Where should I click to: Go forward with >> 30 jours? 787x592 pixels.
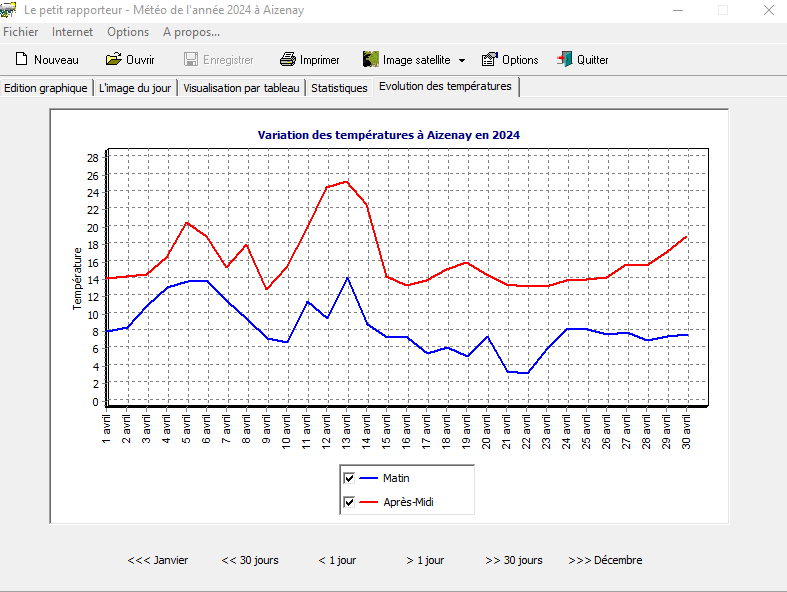coord(514,560)
